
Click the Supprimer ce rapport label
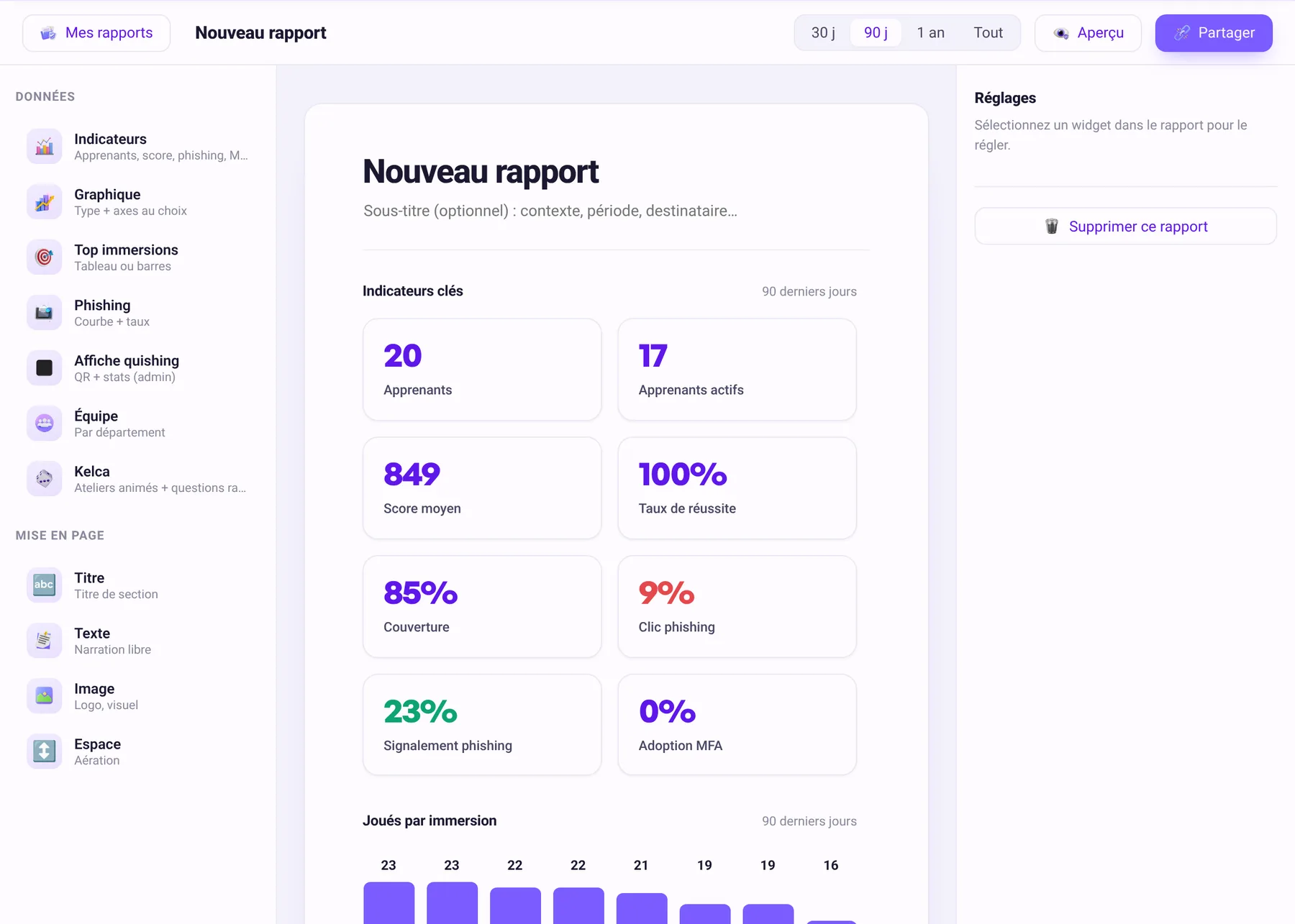pos(1138,227)
